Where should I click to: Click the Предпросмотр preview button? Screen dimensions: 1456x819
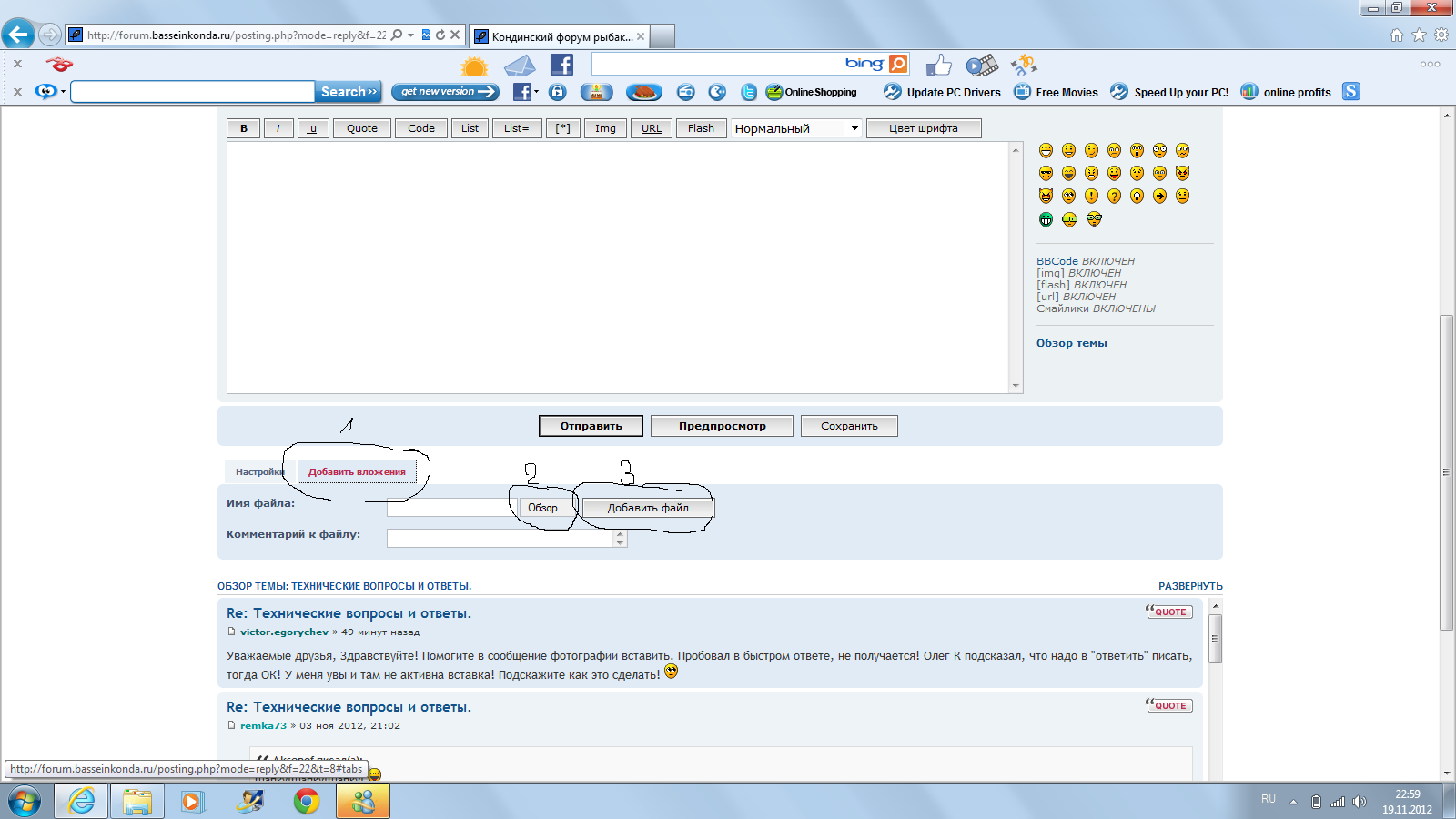click(723, 426)
